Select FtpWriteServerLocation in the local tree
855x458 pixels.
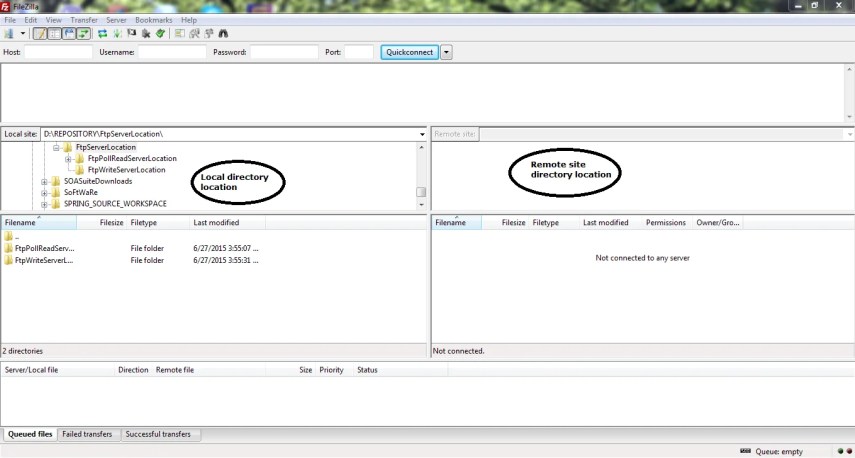tap(127, 170)
